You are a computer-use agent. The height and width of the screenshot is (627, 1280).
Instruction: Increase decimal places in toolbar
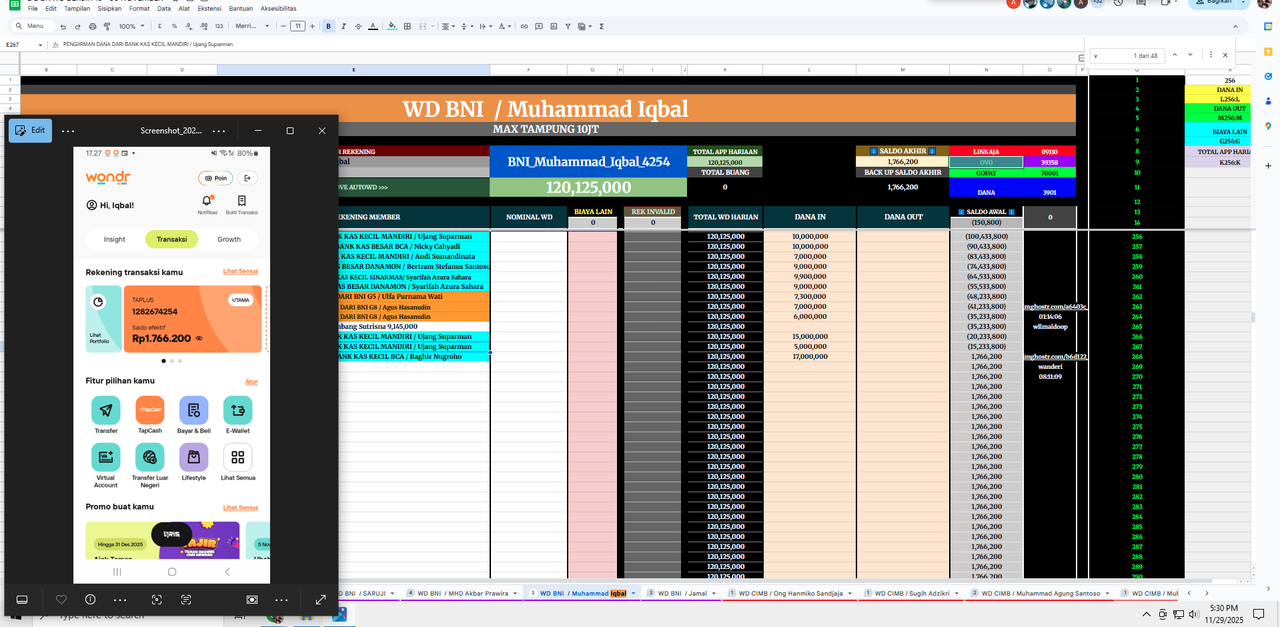203,26
